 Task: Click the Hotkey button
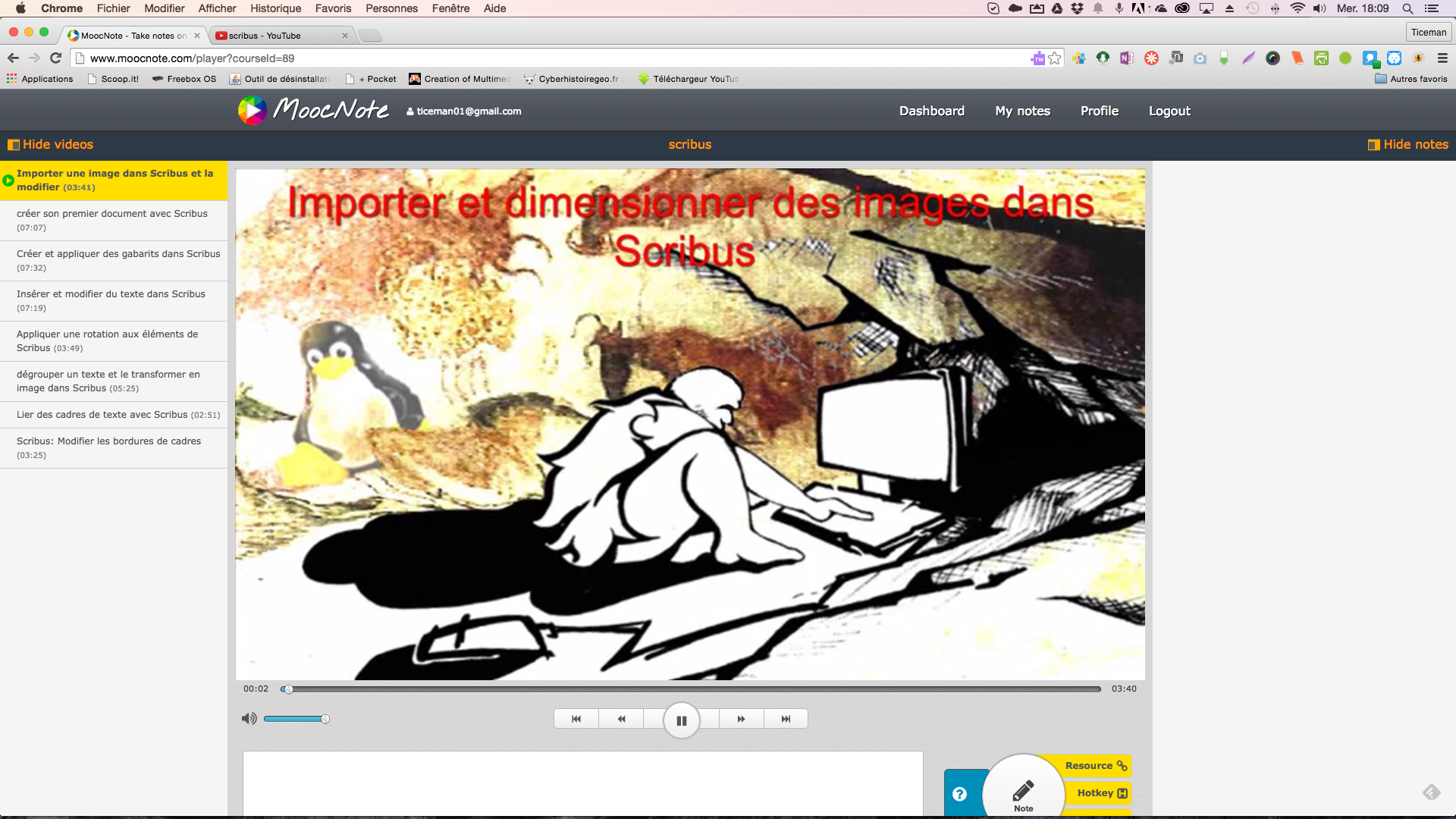click(x=1102, y=793)
